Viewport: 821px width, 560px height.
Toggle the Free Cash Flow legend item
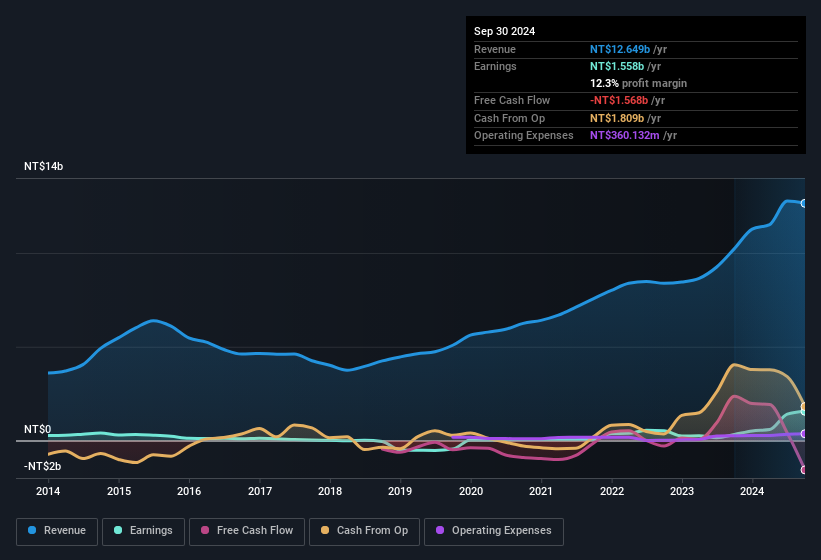point(247,531)
